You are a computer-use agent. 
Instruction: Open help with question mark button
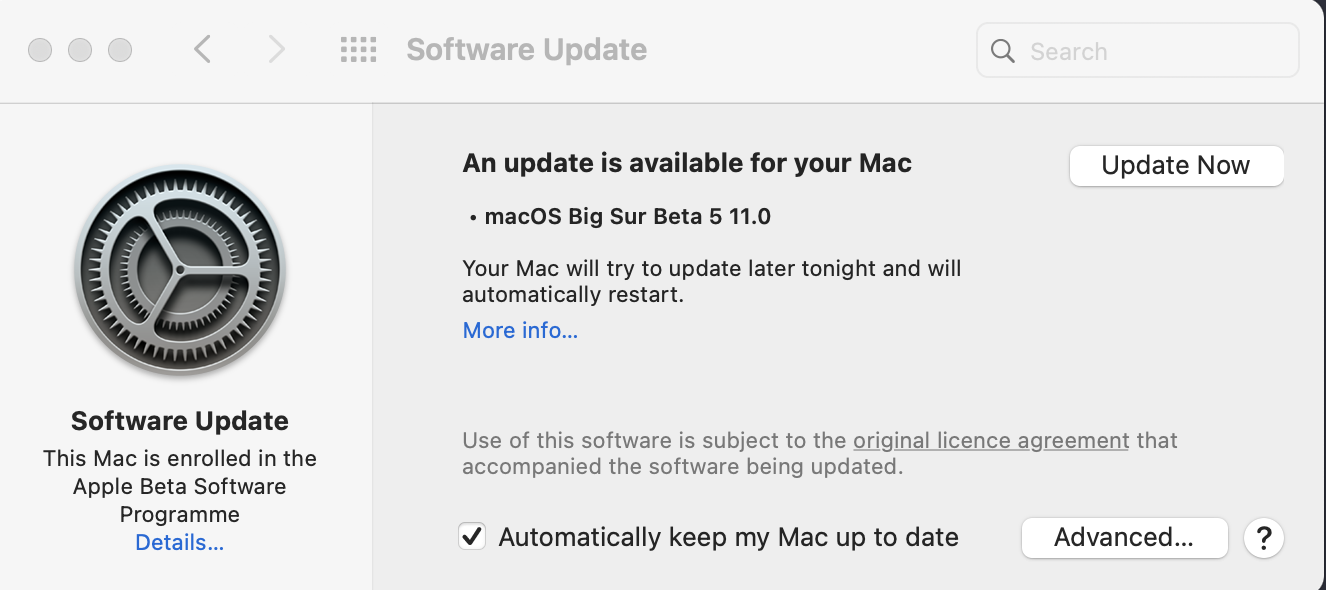point(1263,538)
